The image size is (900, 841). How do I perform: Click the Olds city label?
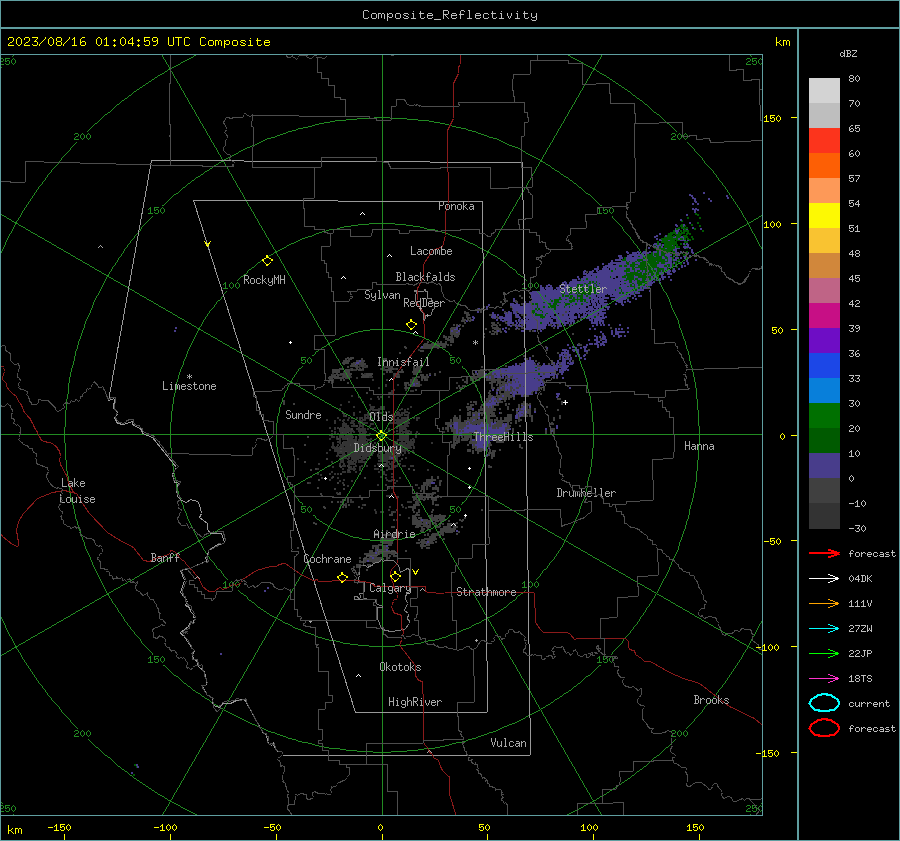pos(381,417)
